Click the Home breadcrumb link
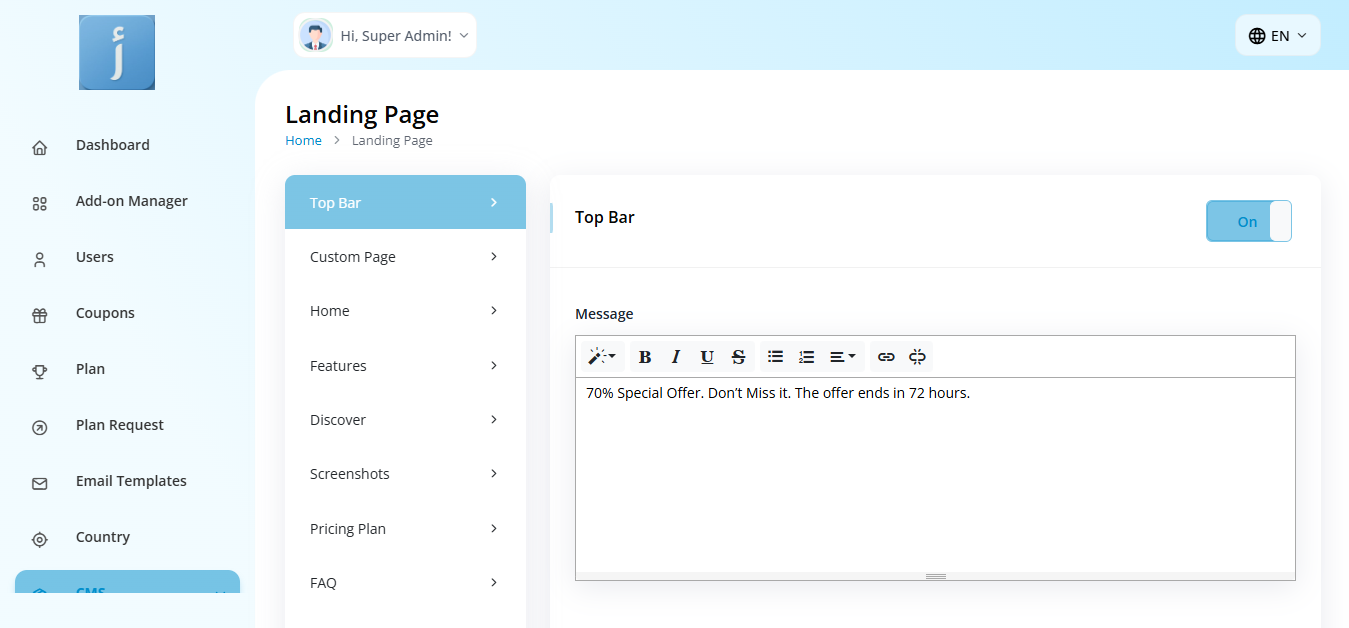 click(x=303, y=141)
